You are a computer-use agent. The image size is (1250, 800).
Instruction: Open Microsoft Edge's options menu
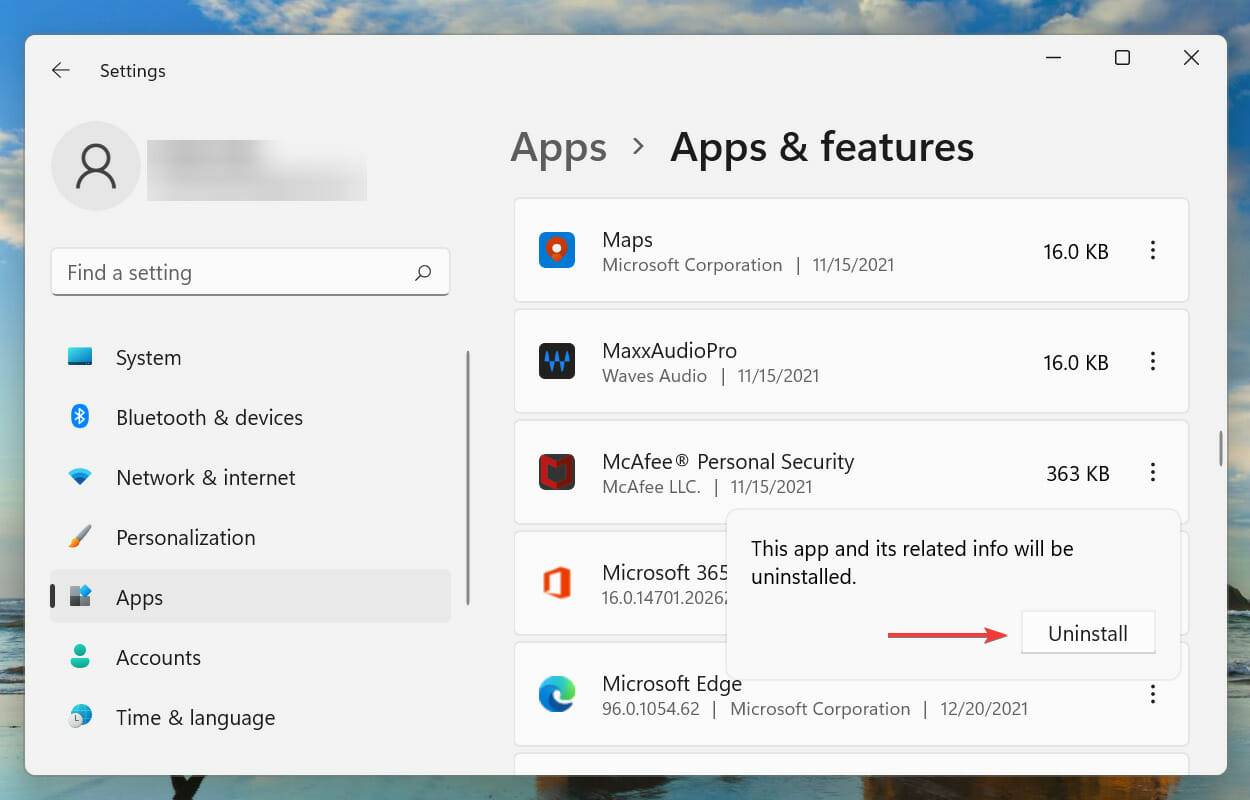tap(1153, 694)
